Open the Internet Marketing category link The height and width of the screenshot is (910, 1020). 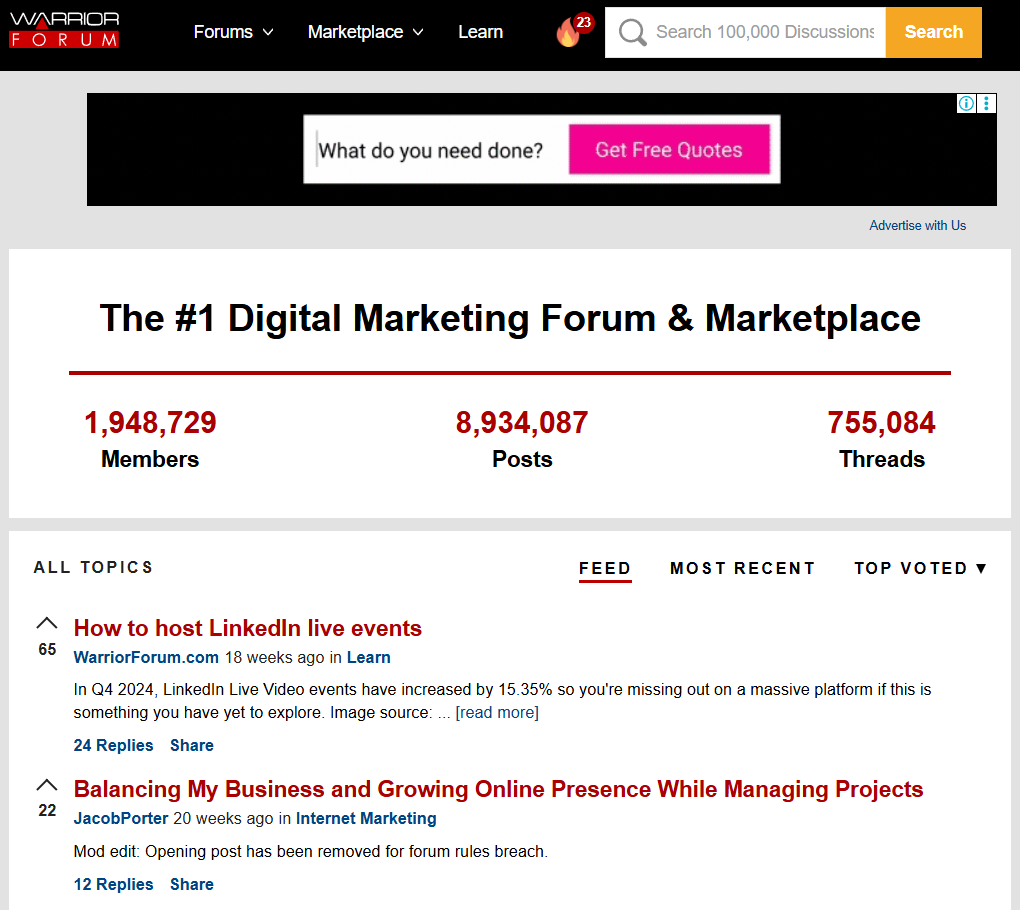click(366, 818)
